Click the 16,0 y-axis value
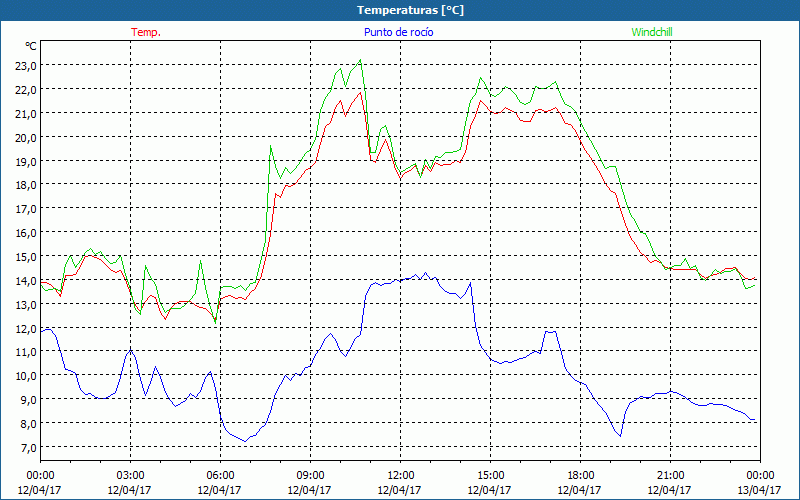Image resolution: width=800 pixels, height=500 pixels. coord(26,233)
